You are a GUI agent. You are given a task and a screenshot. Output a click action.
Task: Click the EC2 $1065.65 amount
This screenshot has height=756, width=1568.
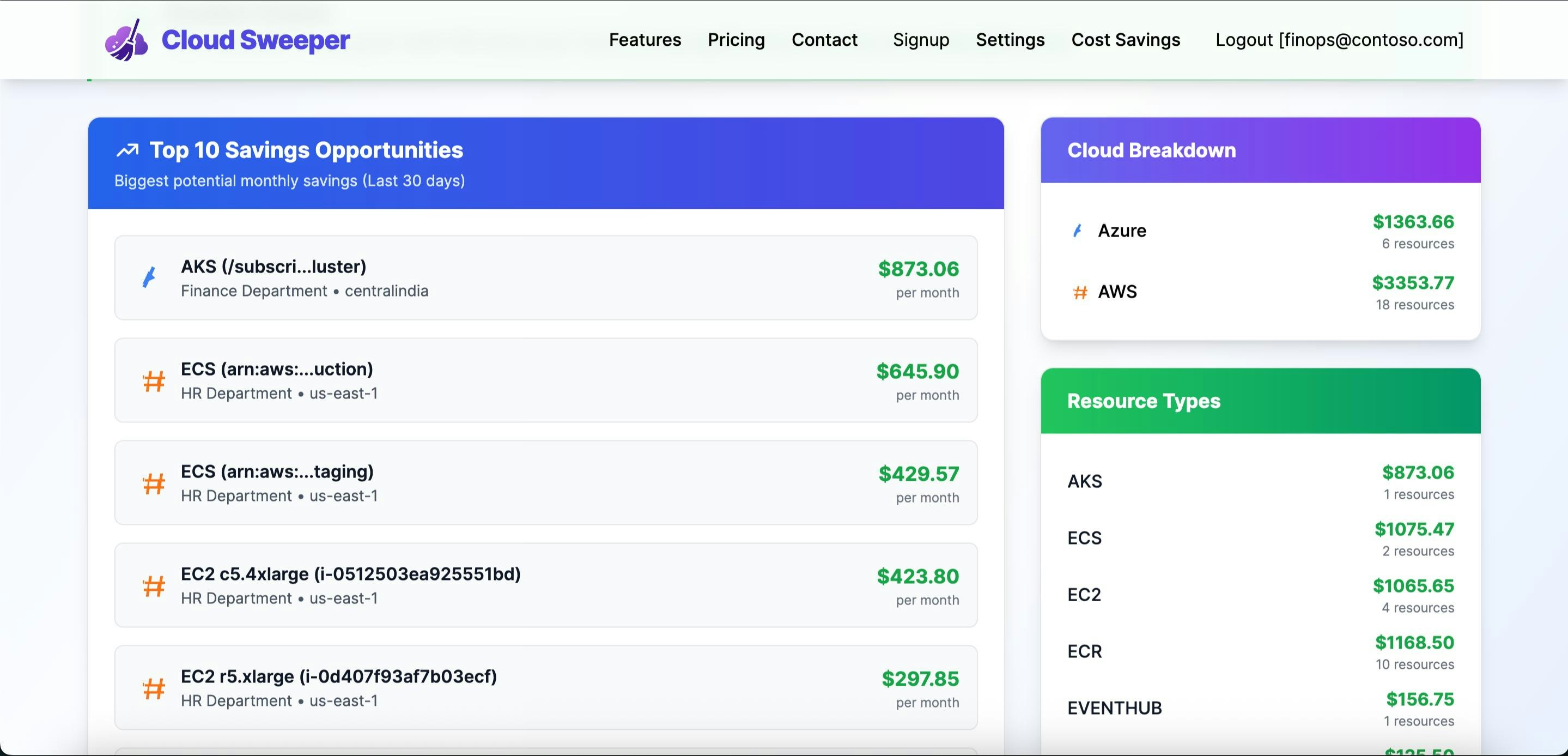[x=1413, y=585]
